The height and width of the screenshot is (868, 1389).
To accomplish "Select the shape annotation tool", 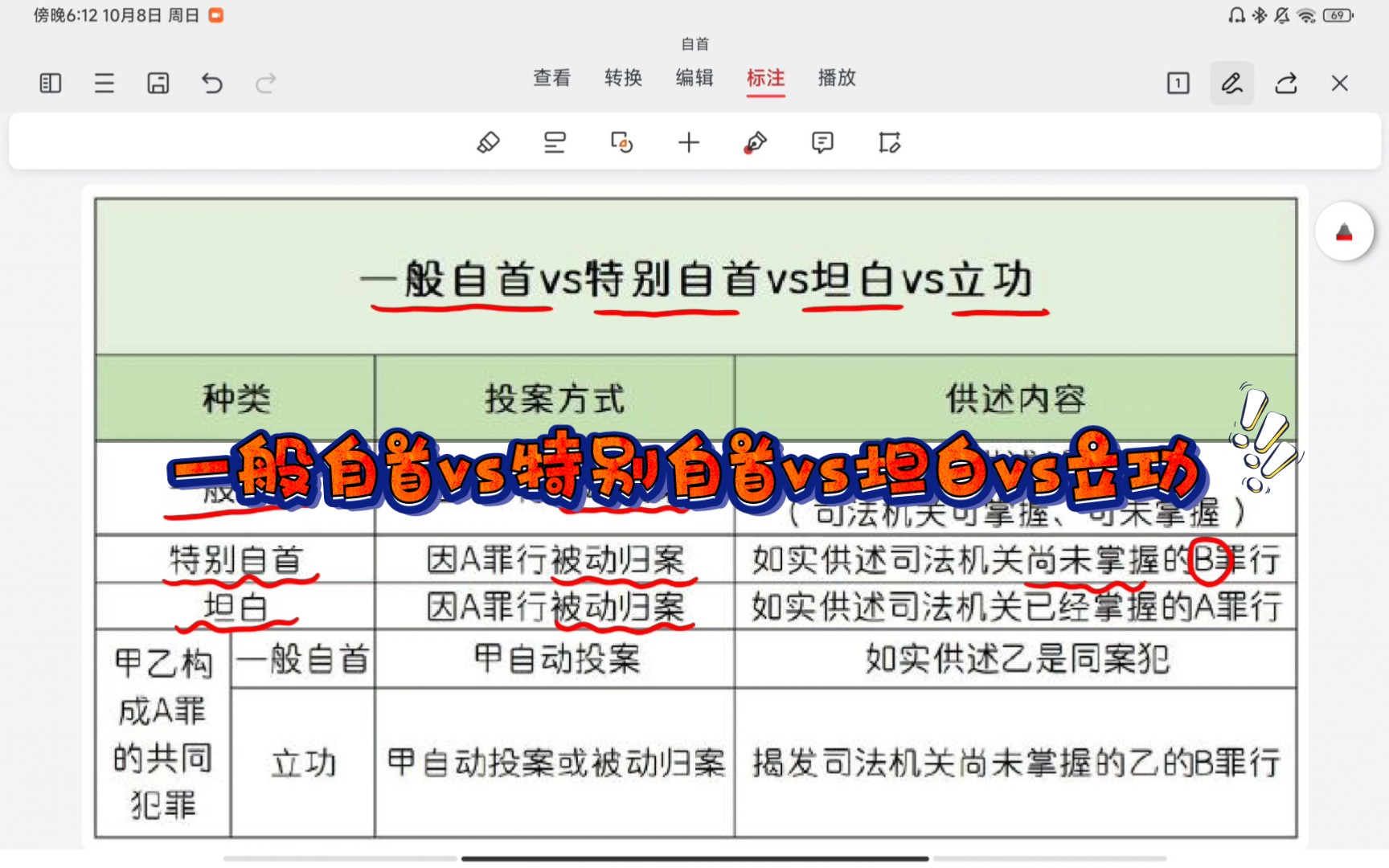I will 621,143.
